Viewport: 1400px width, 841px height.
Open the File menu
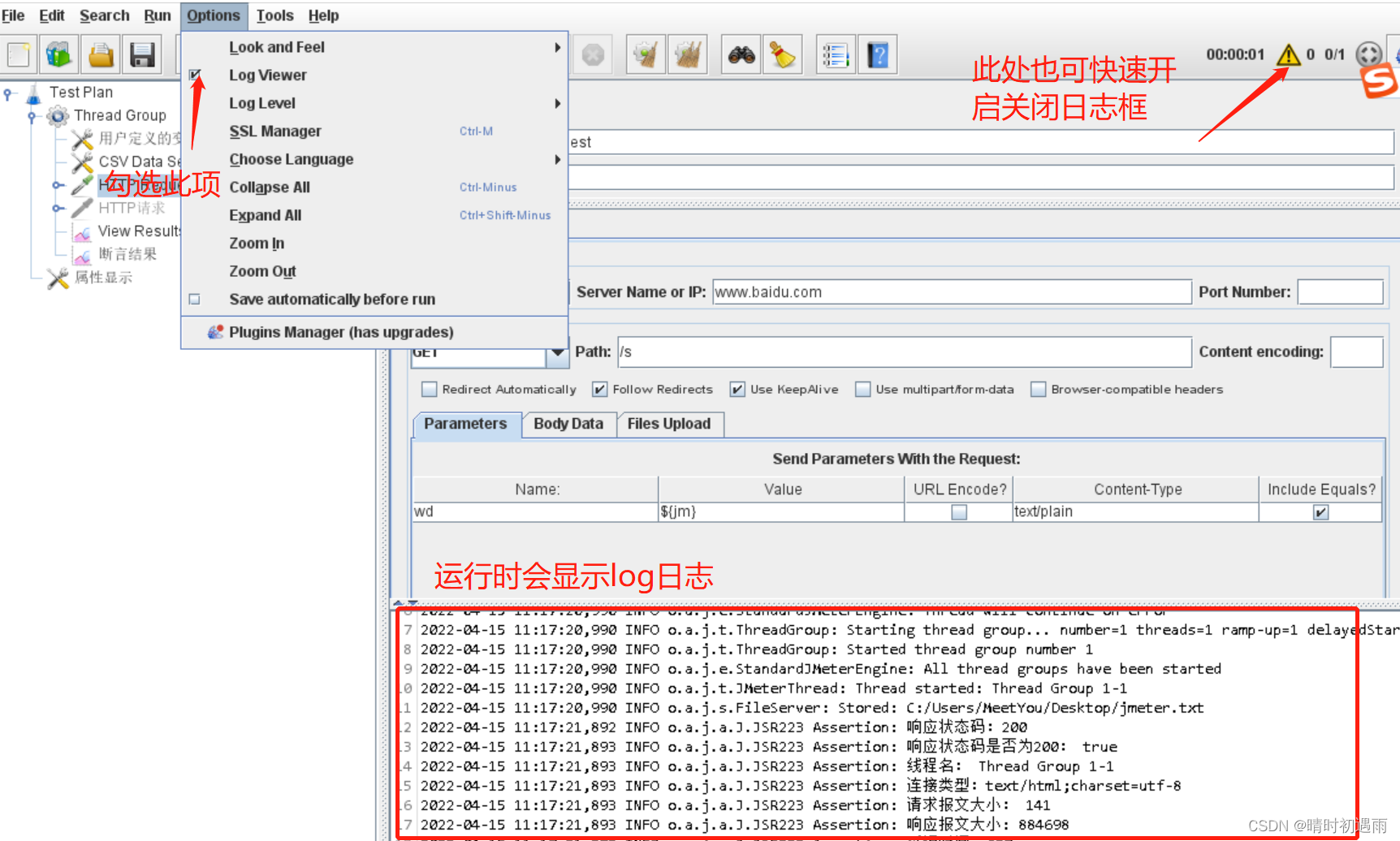pyautogui.click(x=13, y=15)
